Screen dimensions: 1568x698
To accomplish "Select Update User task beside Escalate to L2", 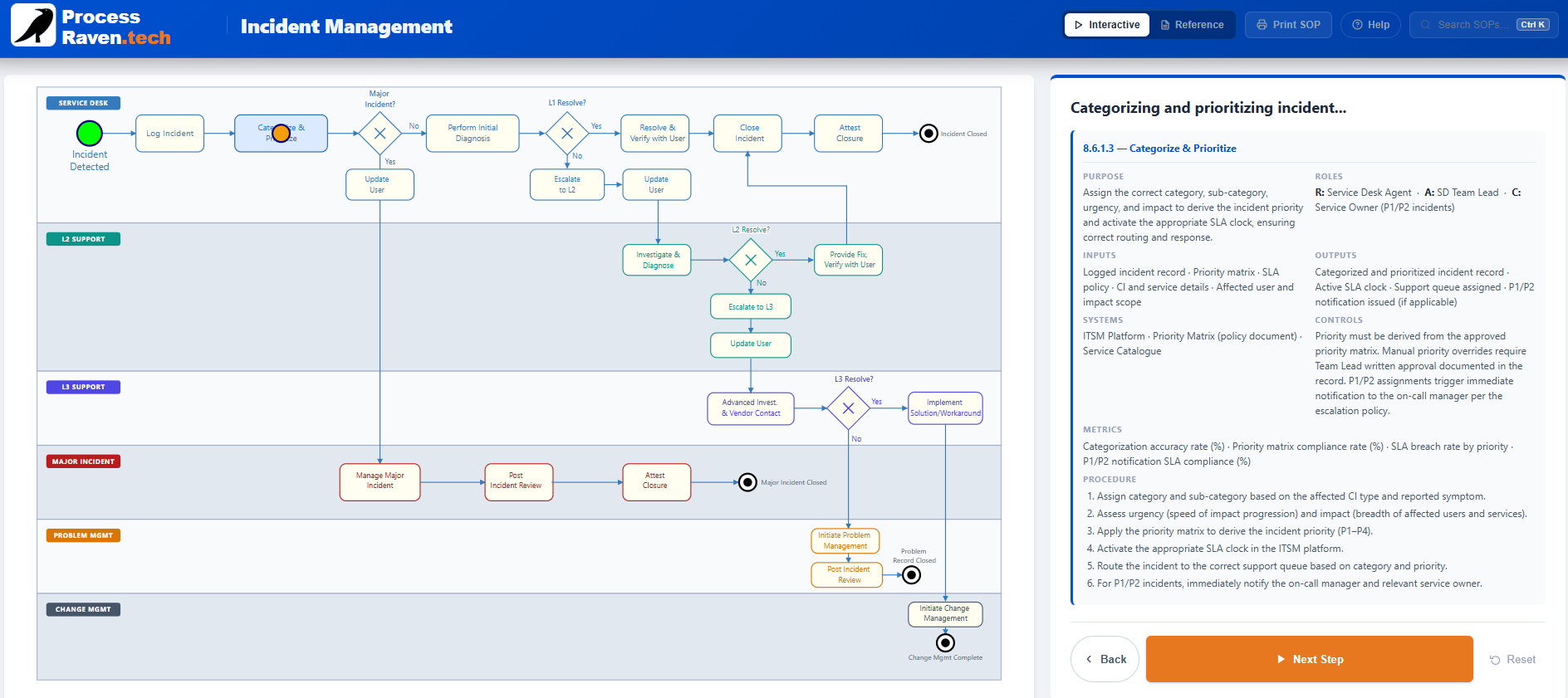I will coord(656,184).
